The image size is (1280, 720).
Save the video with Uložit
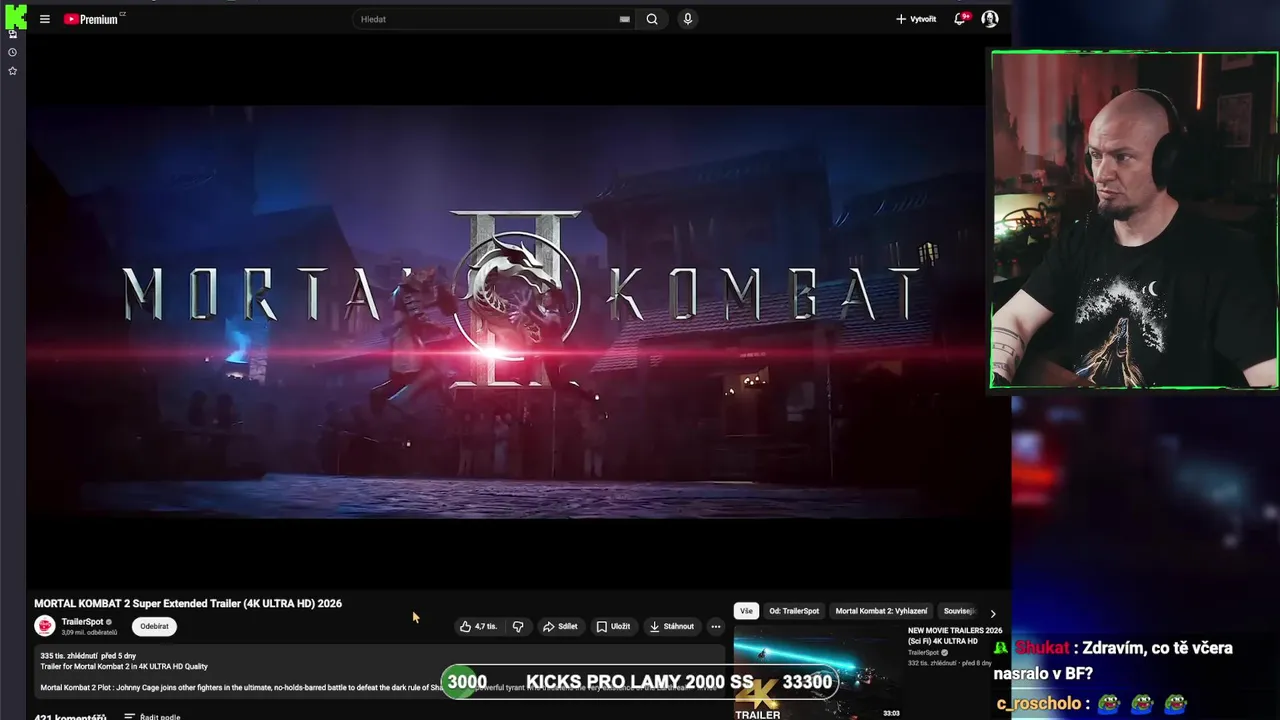pos(613,626)
